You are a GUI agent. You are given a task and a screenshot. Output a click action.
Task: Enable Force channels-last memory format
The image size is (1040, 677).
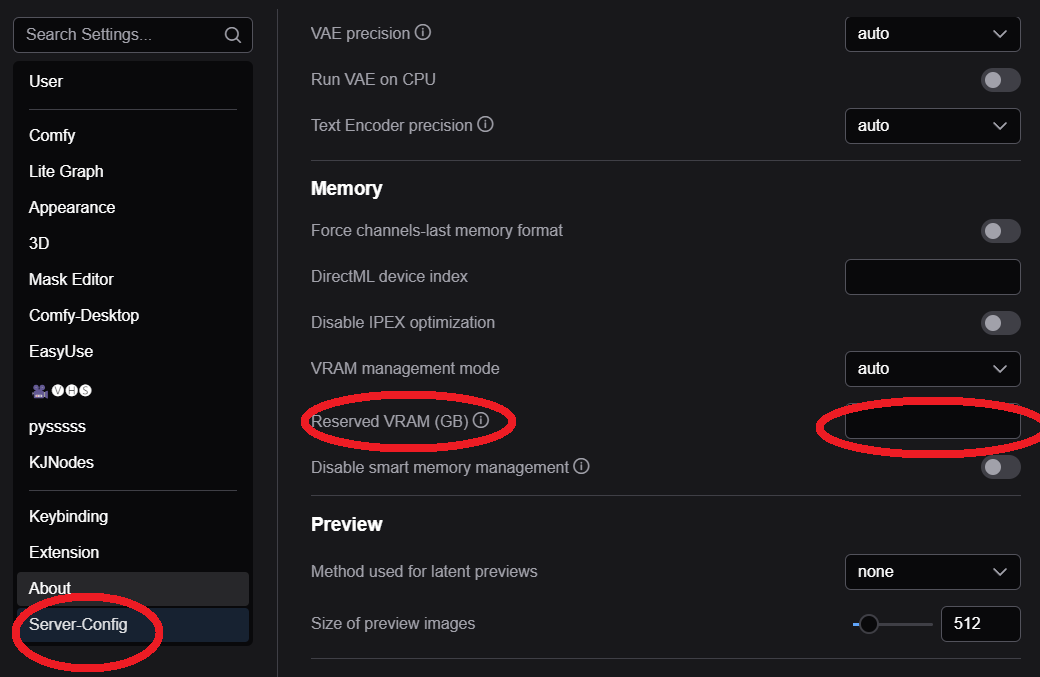pos(1000,231)
